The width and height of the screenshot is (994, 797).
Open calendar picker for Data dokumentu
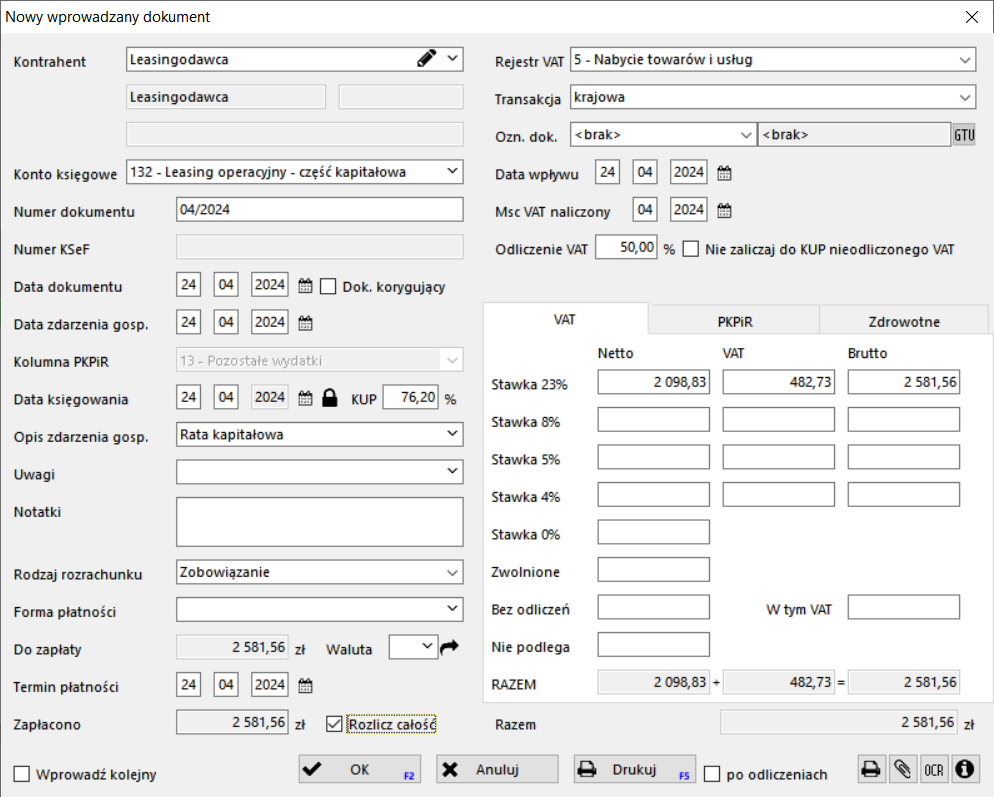307,286
